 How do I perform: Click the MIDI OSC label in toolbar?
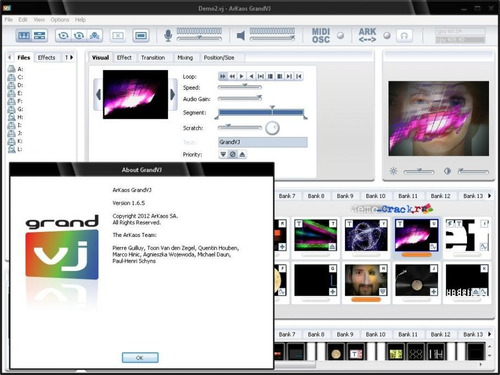[321, 35]
